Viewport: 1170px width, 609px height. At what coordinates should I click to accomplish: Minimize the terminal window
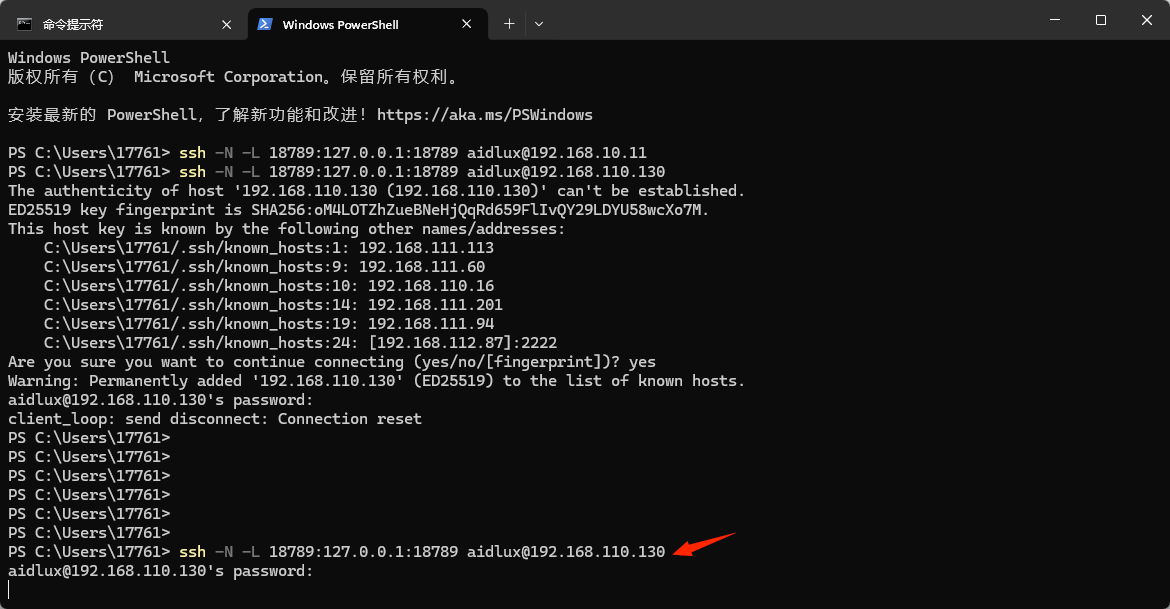coord(1053,20)
